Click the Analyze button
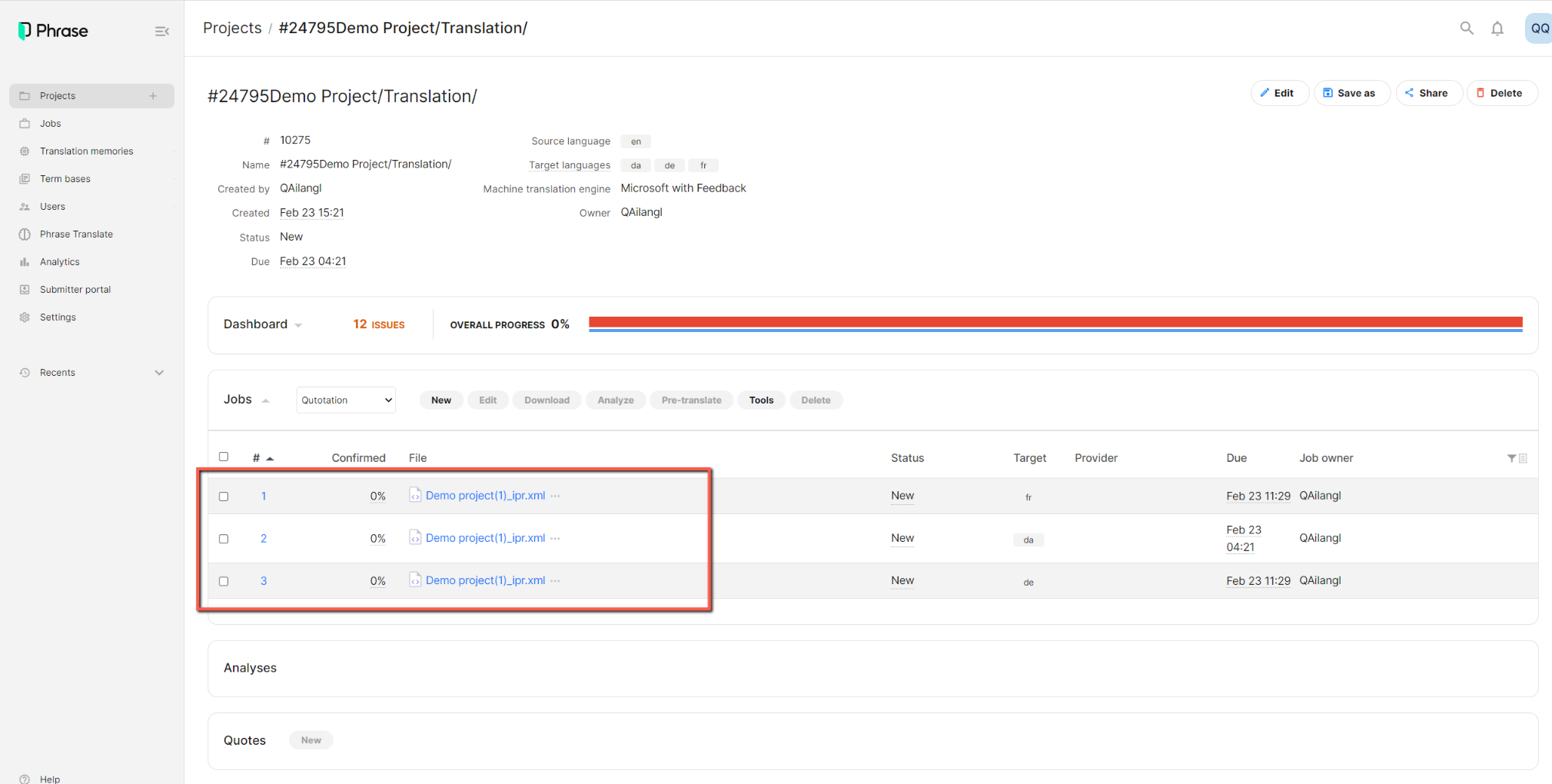 point(615,400)
